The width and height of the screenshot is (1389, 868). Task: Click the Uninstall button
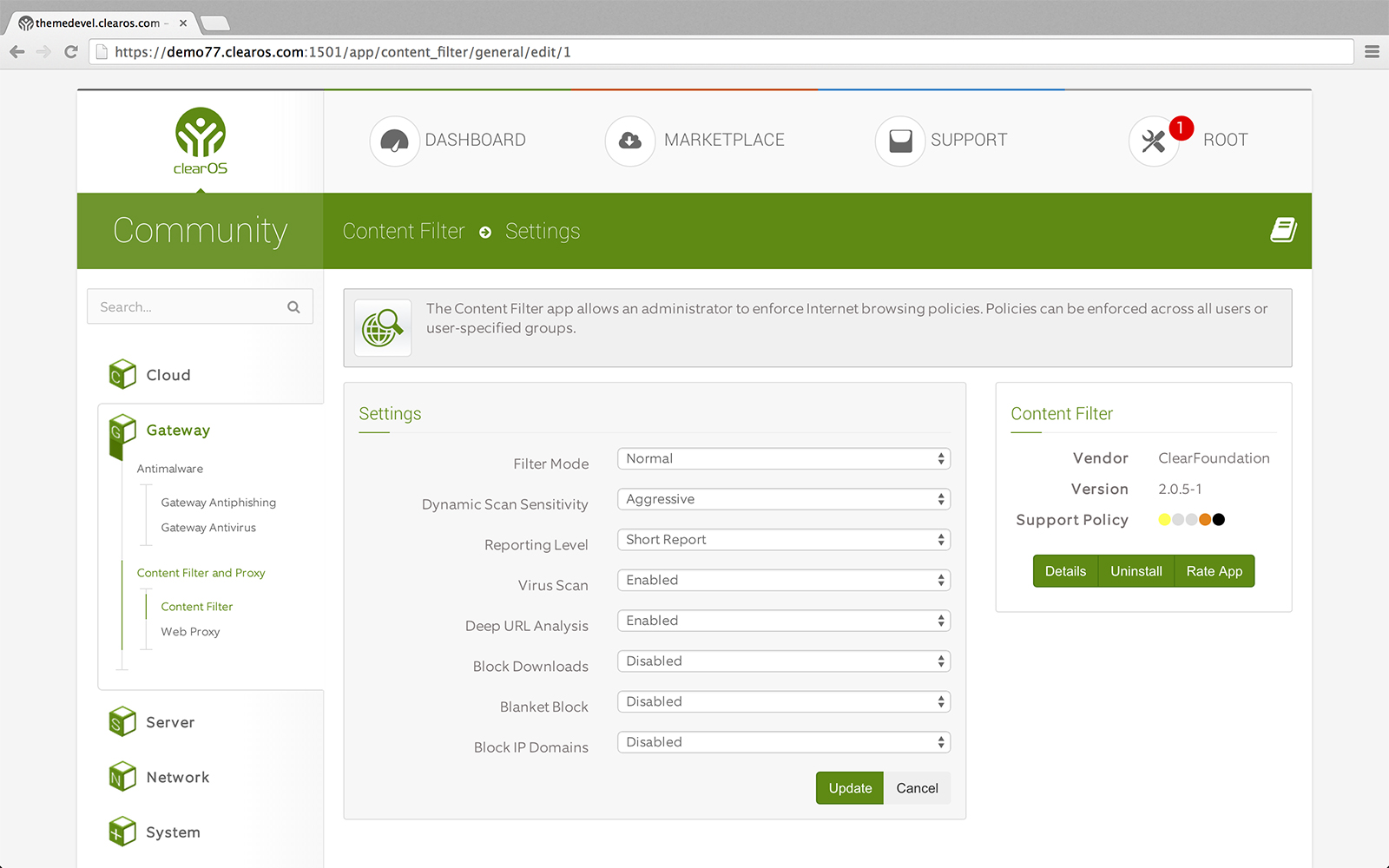(x=1136, y=571)
